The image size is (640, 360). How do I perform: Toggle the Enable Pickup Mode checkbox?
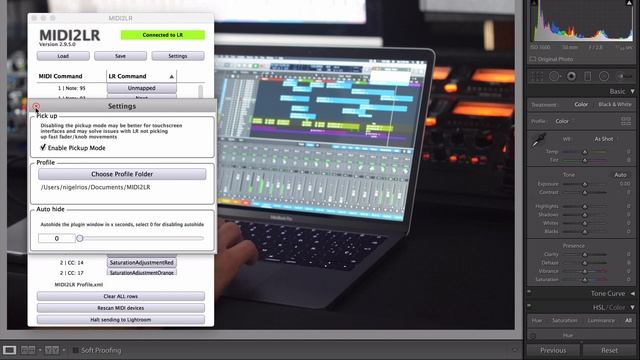pyautogui.click(x=43, y=147)
